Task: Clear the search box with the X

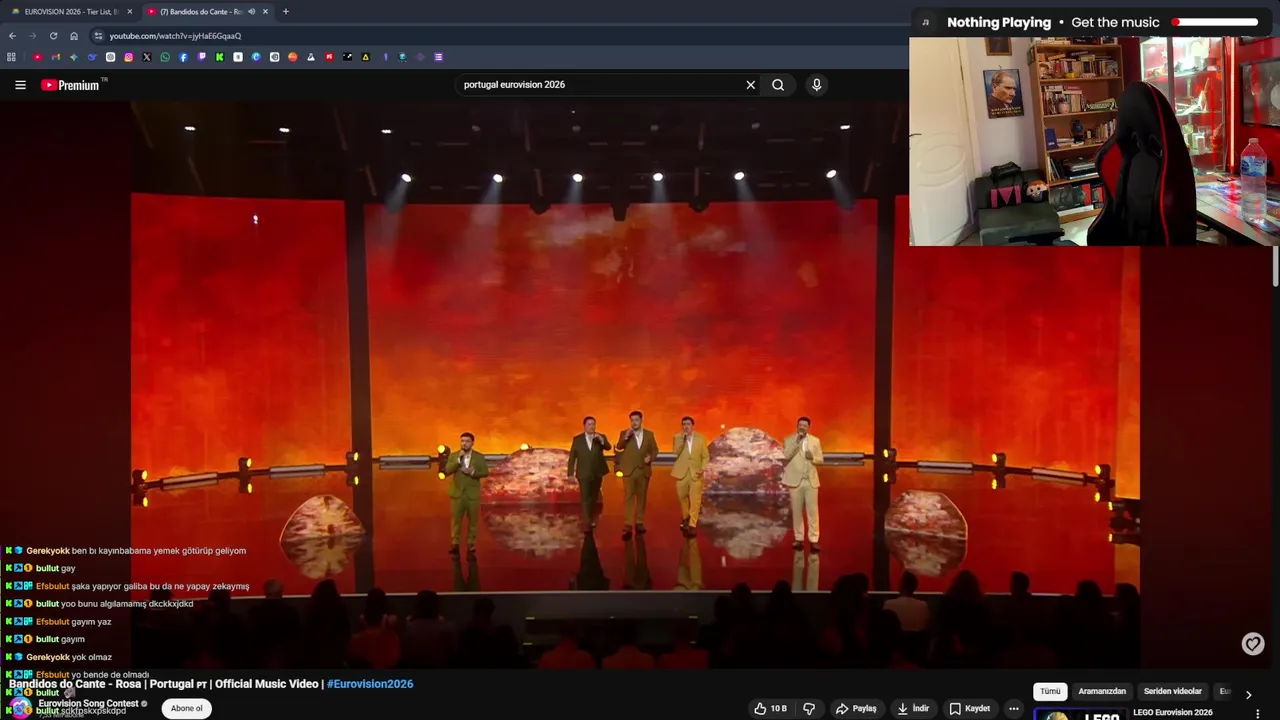Action: point(751,85)
